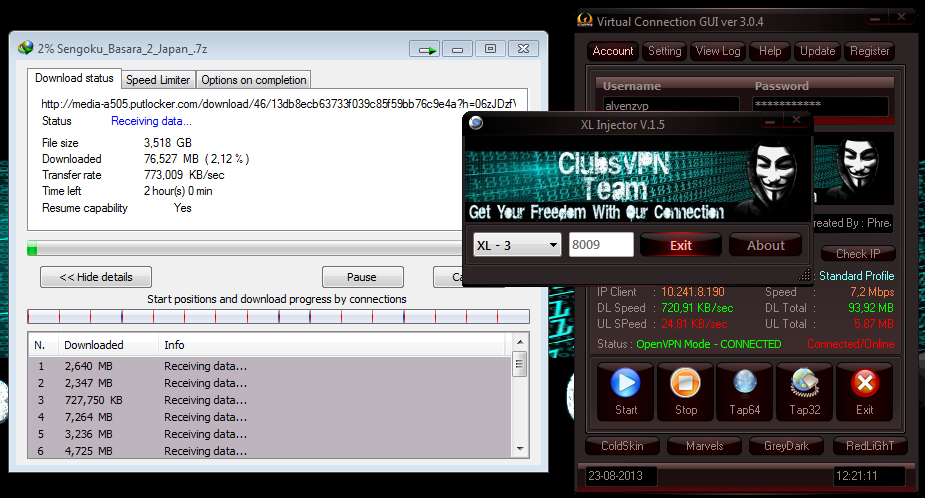The height and width of the screenshot is (498, 925).
Task: Click the ClubsVPN Team banner image
Action: (636, 179)
